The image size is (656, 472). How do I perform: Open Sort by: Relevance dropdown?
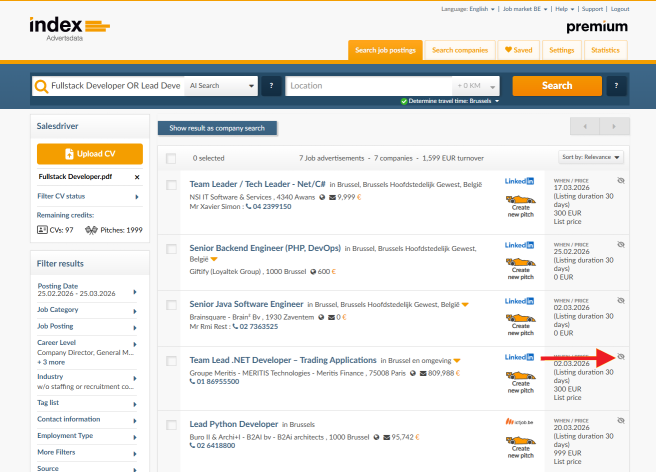pyautogui.click(x=591, y=157)
